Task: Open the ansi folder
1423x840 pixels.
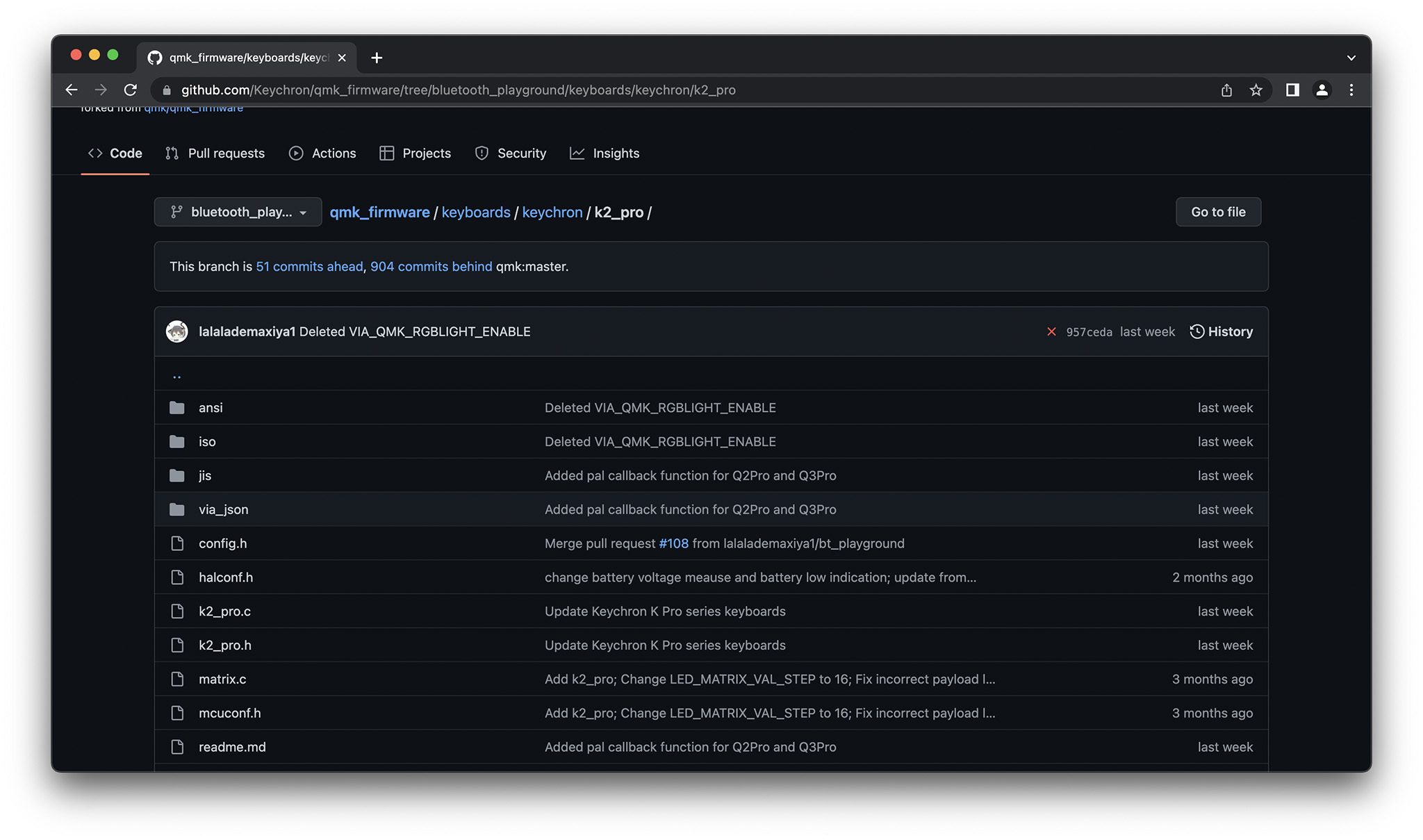Action: click(211, 408)
